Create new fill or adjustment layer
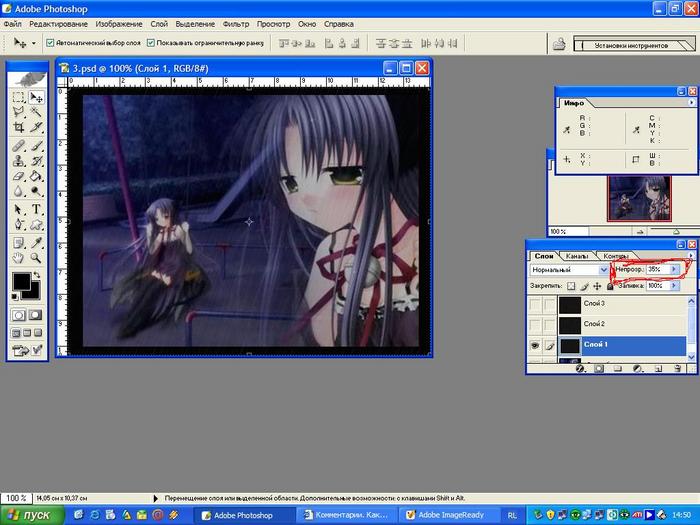Screen dimensions: 700x525 point(638,369)
